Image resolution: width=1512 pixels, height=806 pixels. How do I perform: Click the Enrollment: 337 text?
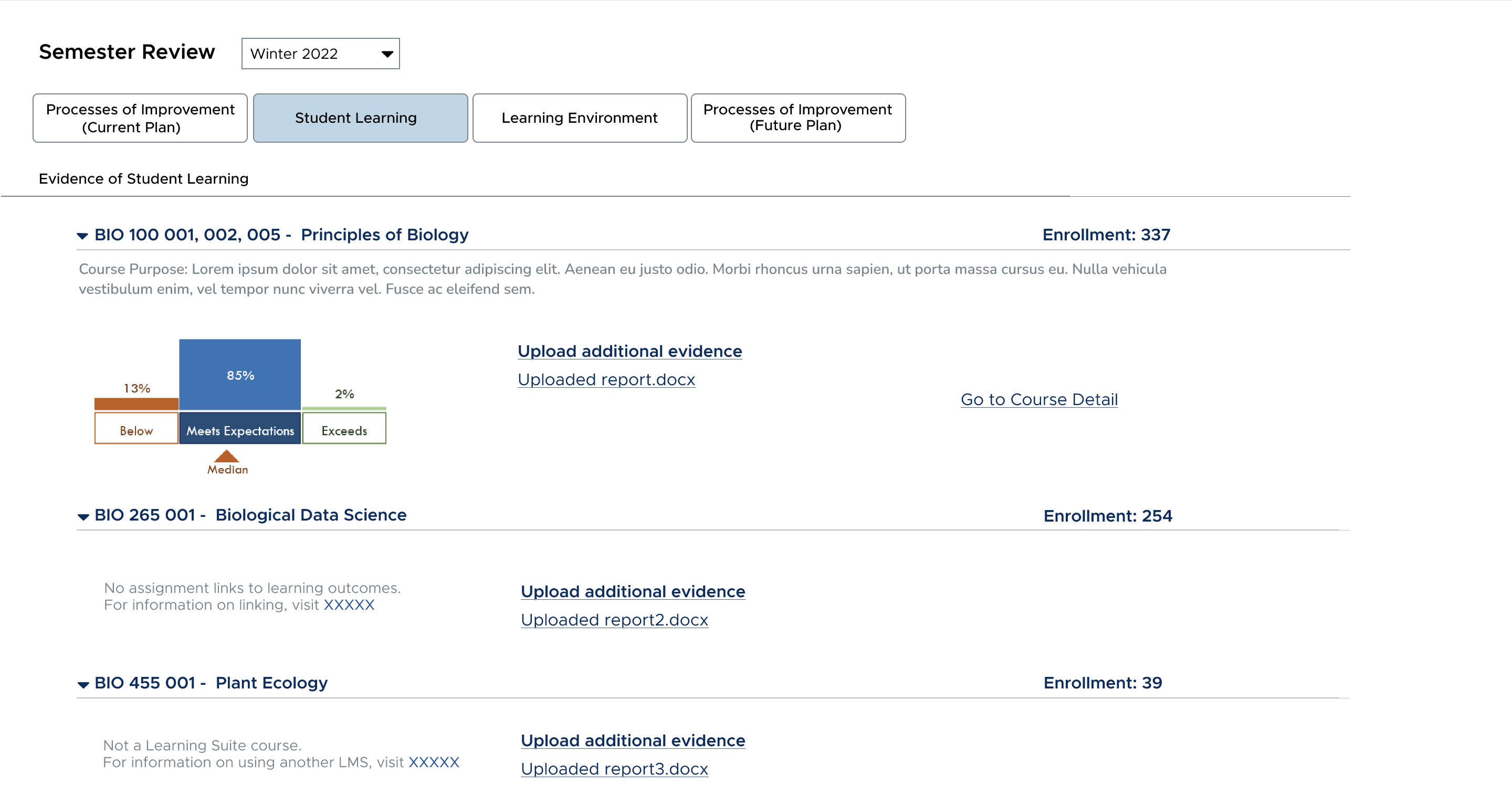[x=1106, y=235]
